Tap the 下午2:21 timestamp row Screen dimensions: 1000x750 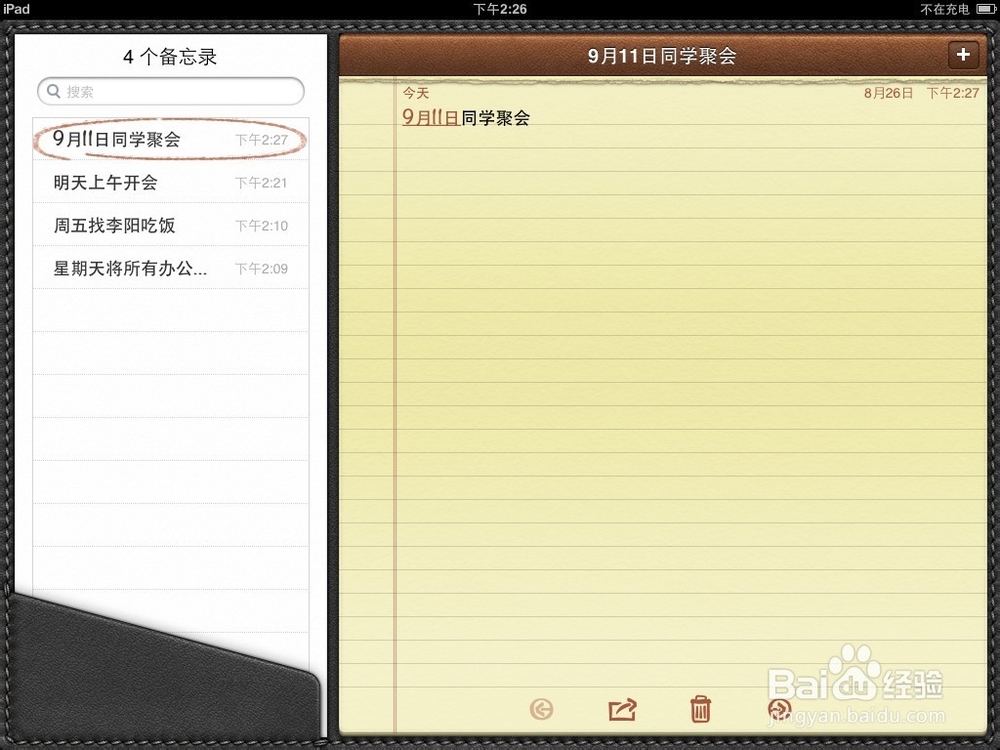(261, 183)
